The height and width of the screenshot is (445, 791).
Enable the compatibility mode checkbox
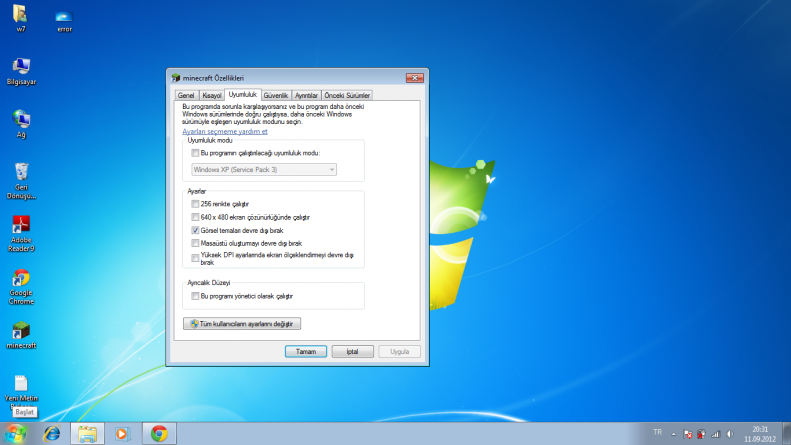195,153
